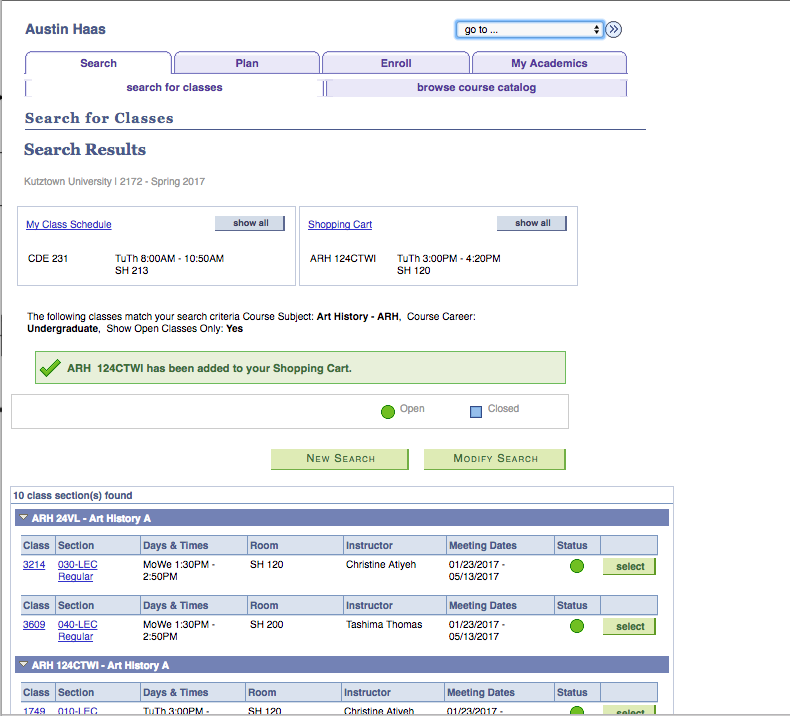Viewport: 790px width, 716px height.
Task: Open the Shopping Cart link
Action: (340, 225)
